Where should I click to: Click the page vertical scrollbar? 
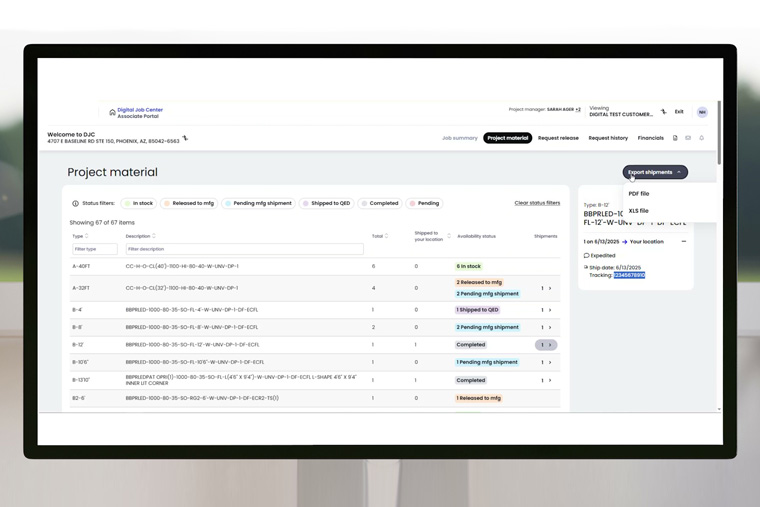[x=719, y=132]
